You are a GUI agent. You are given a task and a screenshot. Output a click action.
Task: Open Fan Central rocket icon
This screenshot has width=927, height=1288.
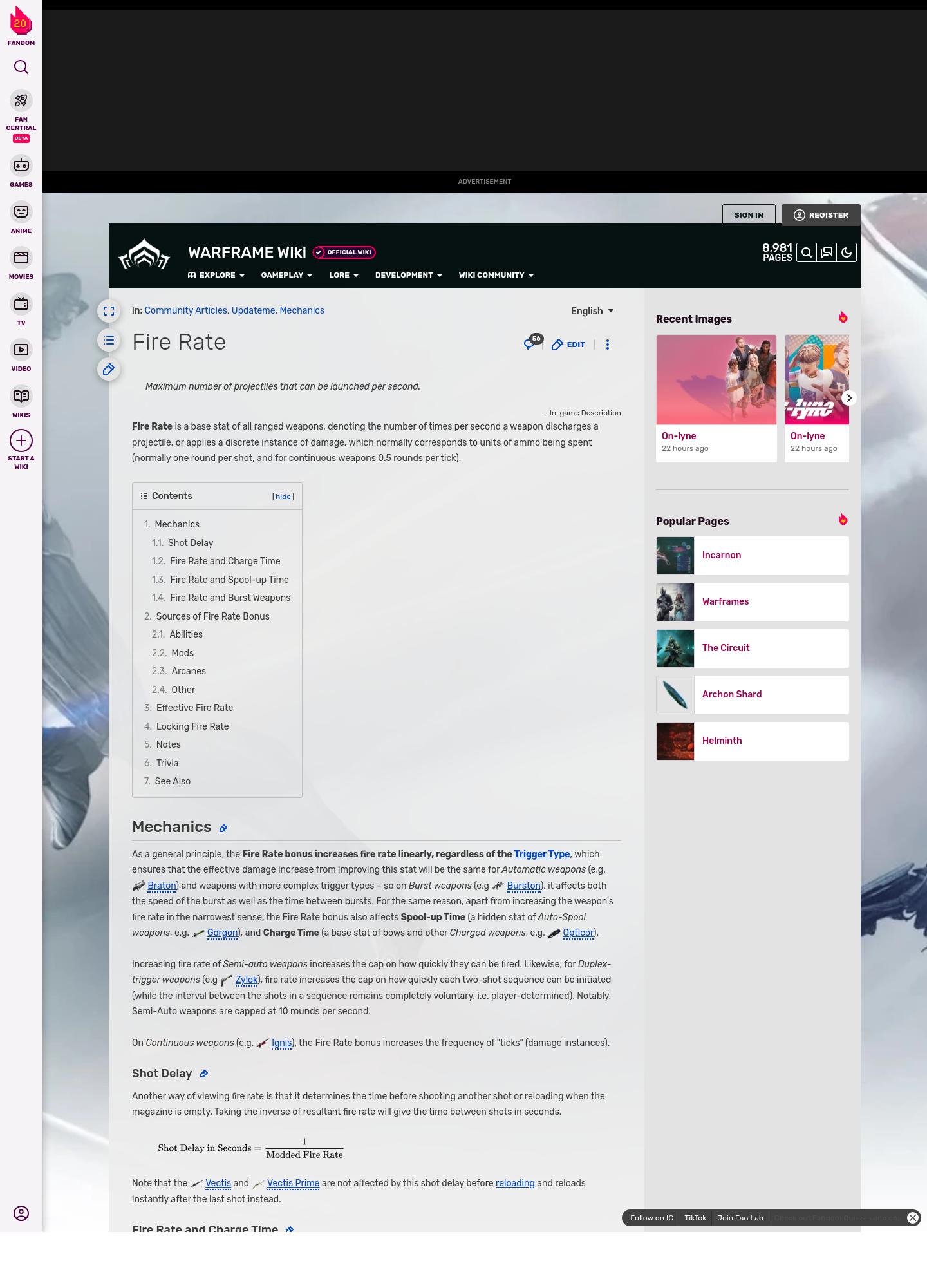coord(21,100)
